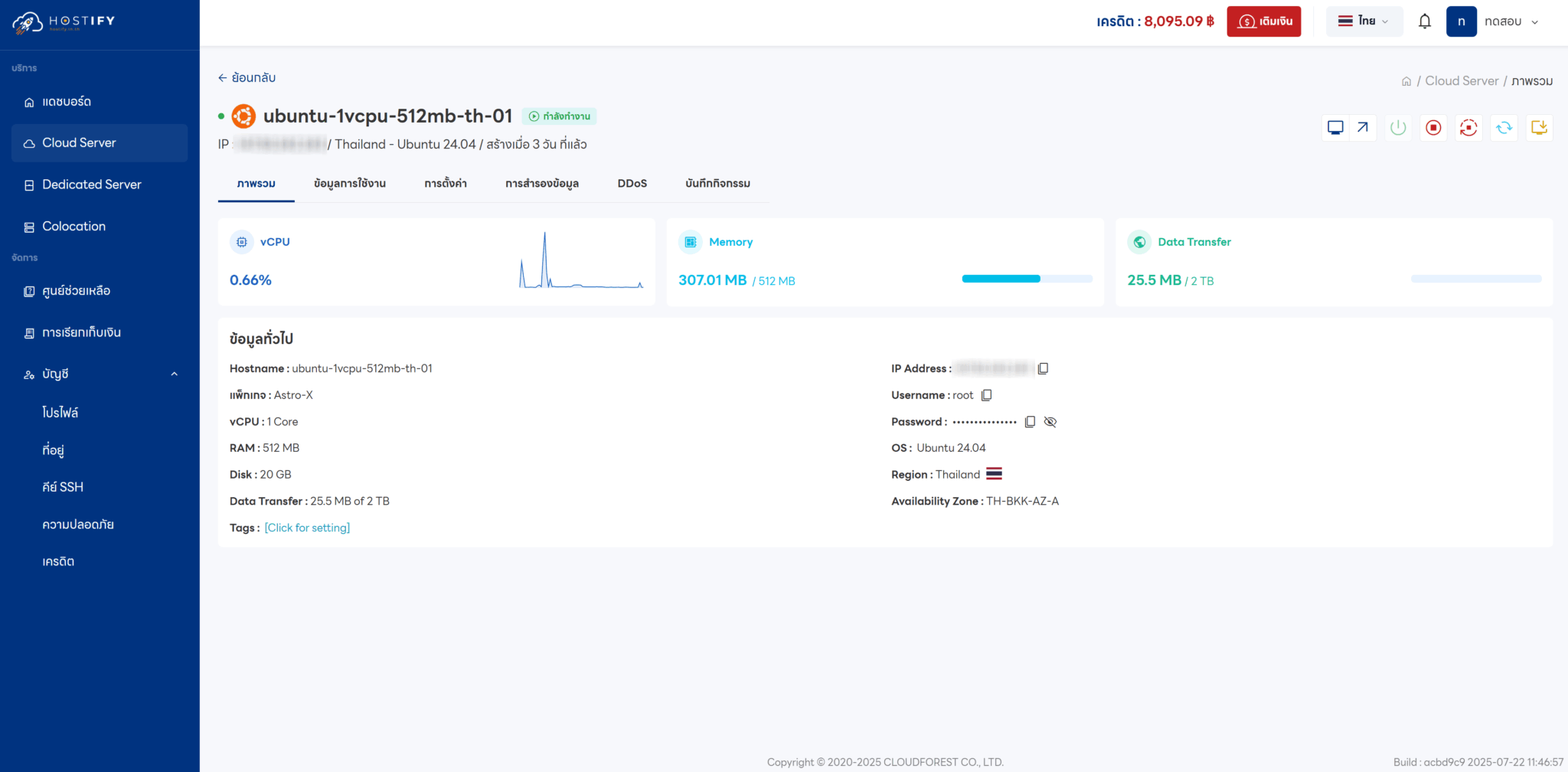Open Tags settings via Click for setting

(x=307, y=527)
